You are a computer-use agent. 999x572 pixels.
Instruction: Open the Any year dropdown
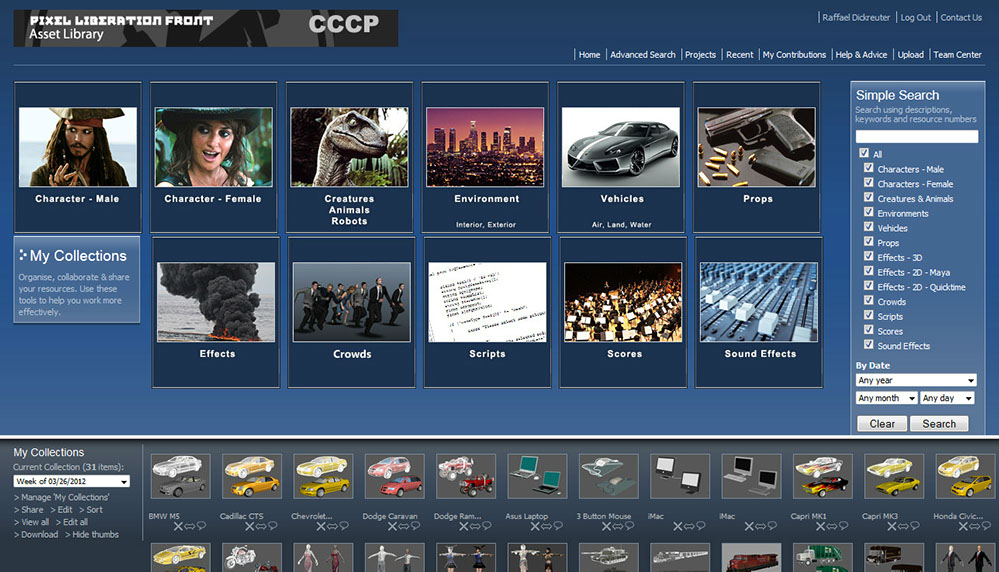(x=916, y=380)
